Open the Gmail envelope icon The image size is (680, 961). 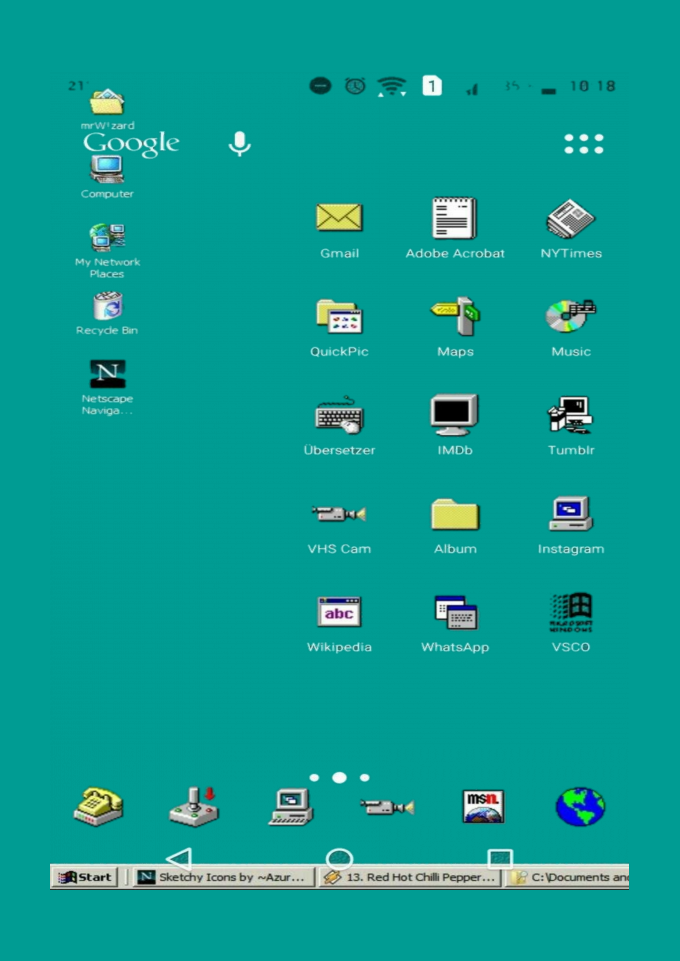pos(339,218)
